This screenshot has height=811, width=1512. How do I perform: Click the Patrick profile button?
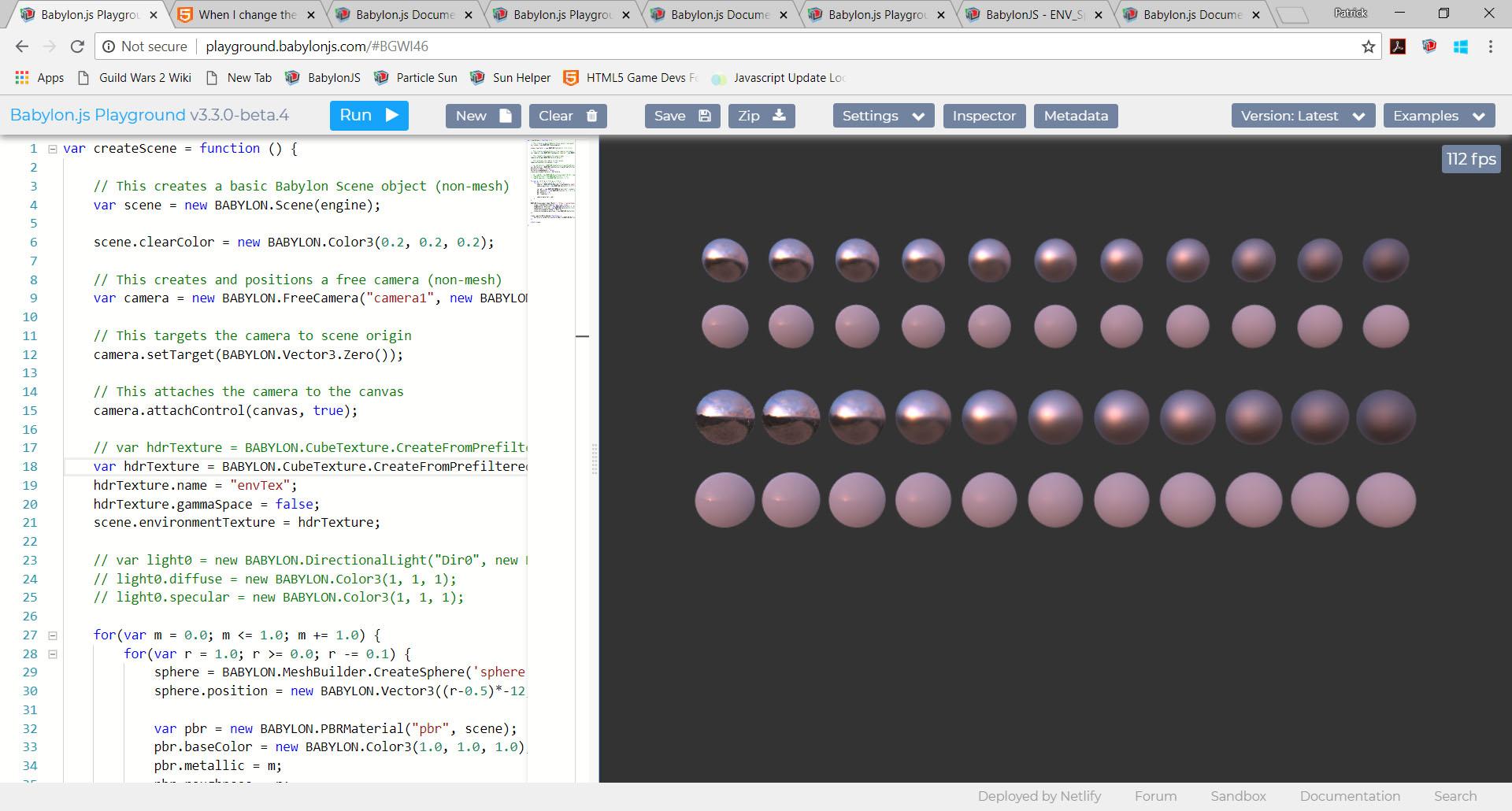tap(1351, 13)
